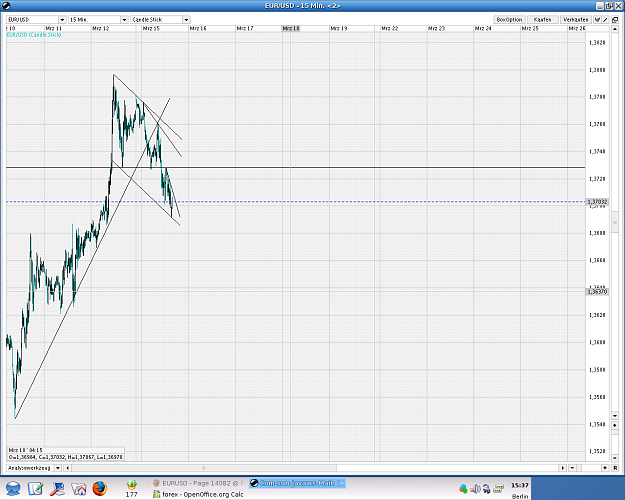Image resolution: width=625 pixels, height=500 pixels.
Task: Click the download indicator showing 177
Action: [132, 489]
